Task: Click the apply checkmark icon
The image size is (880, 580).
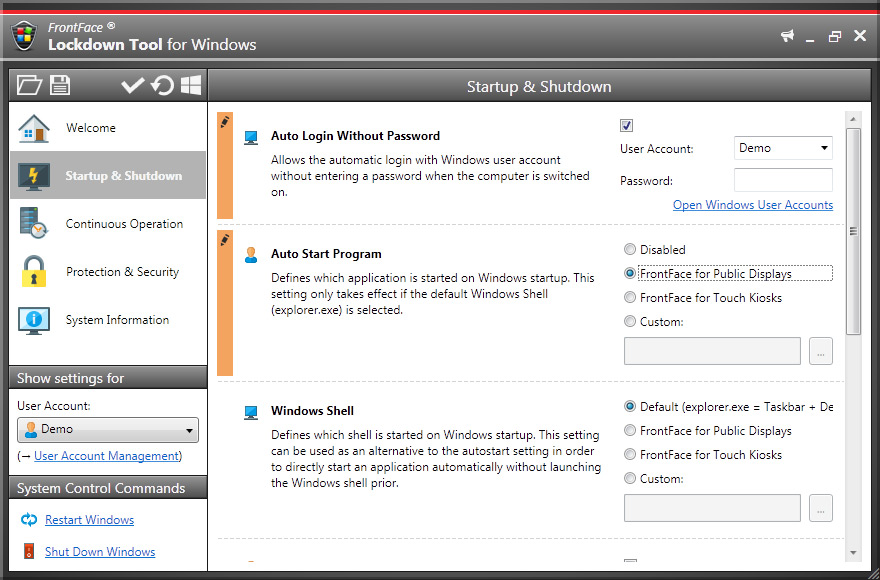Action: pos(132,85)
